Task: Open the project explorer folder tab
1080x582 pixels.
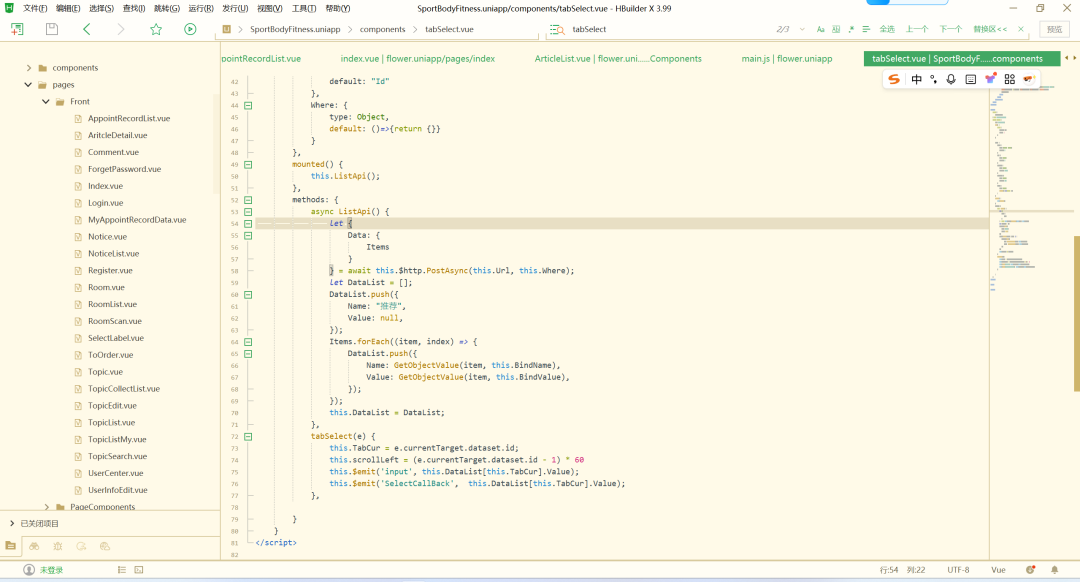Action: point(10,546)
